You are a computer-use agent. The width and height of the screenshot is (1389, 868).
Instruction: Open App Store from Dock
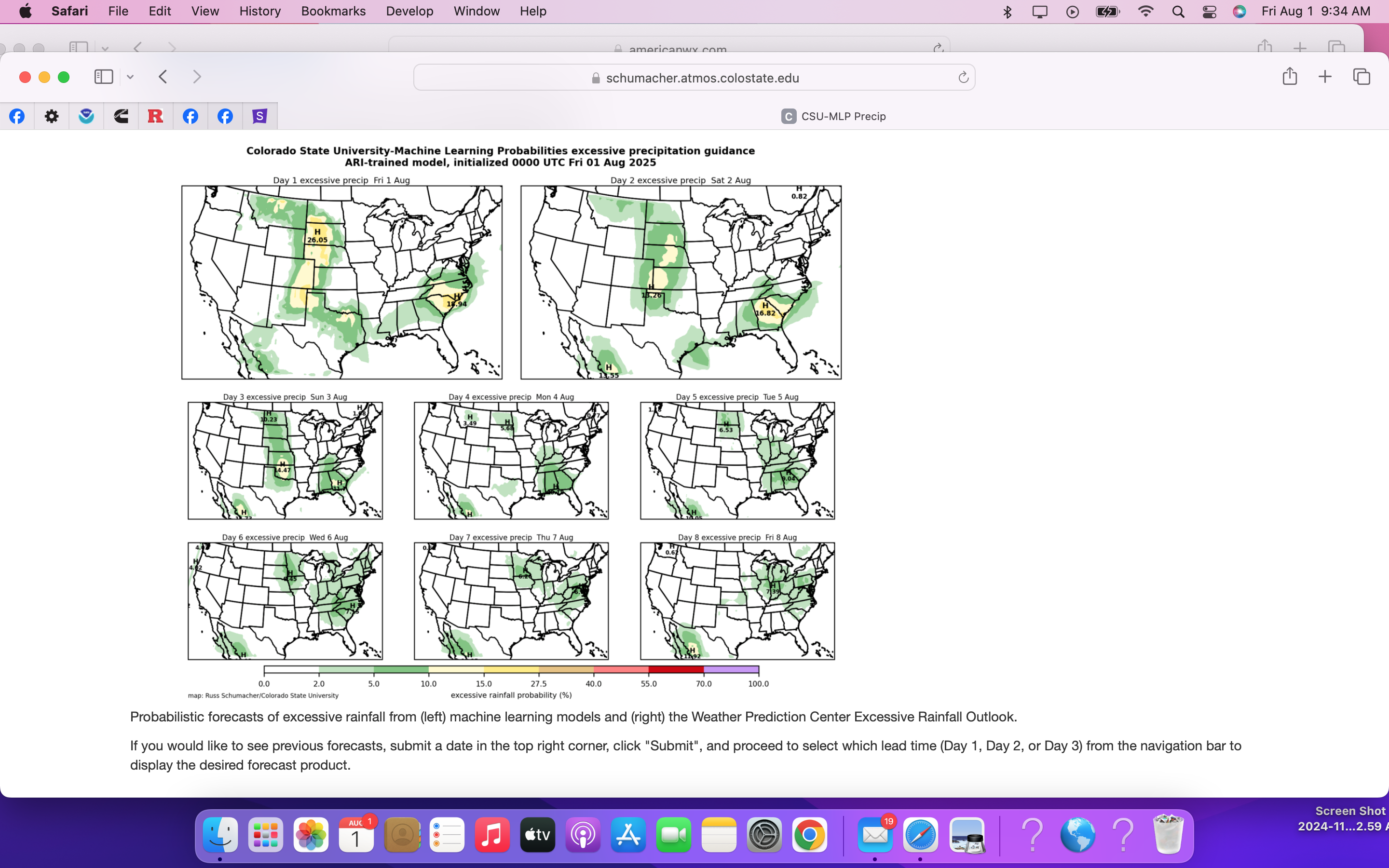click(x=628, y=834)
